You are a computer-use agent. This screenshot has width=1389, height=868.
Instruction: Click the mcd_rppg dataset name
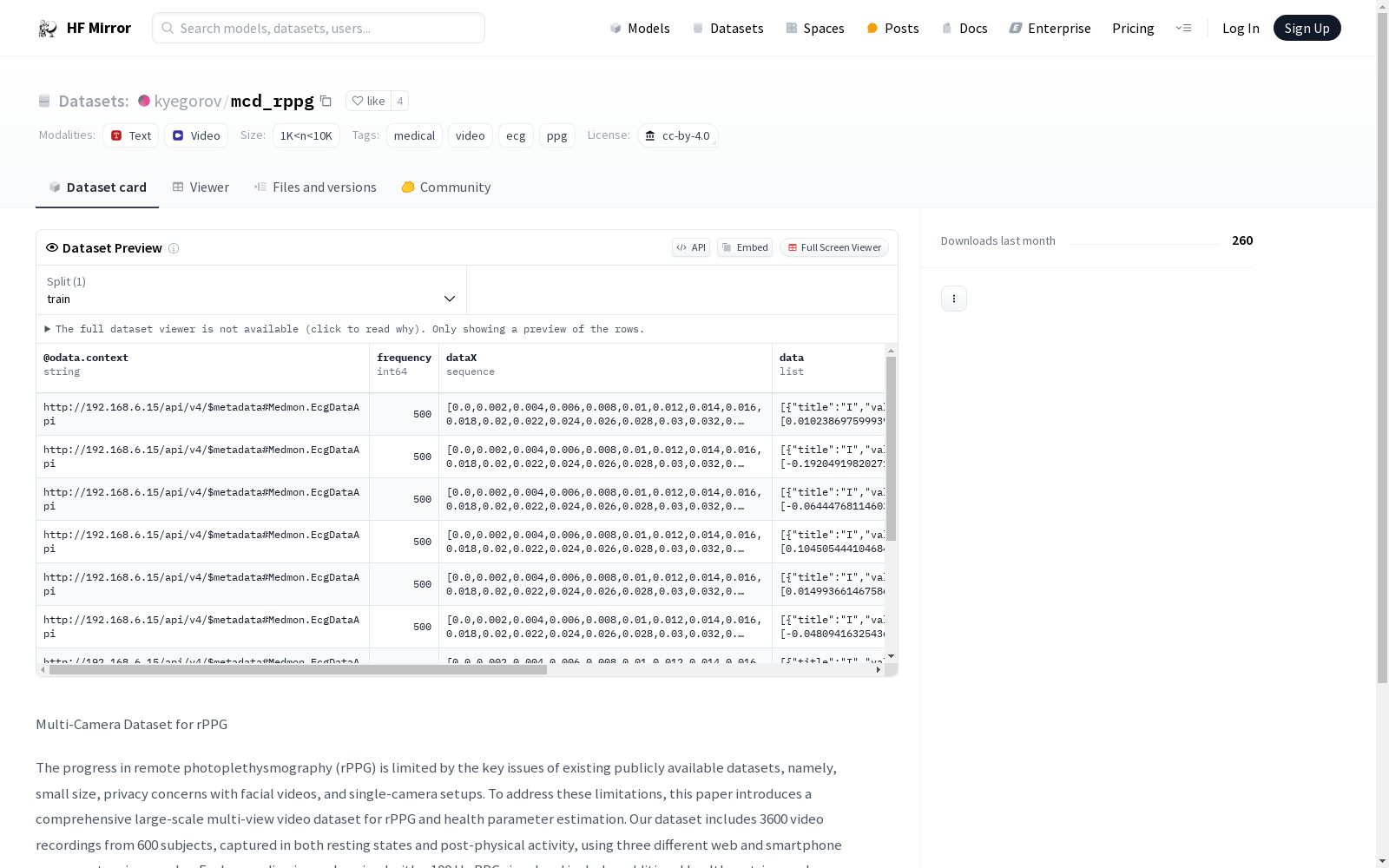click(273, 101)
